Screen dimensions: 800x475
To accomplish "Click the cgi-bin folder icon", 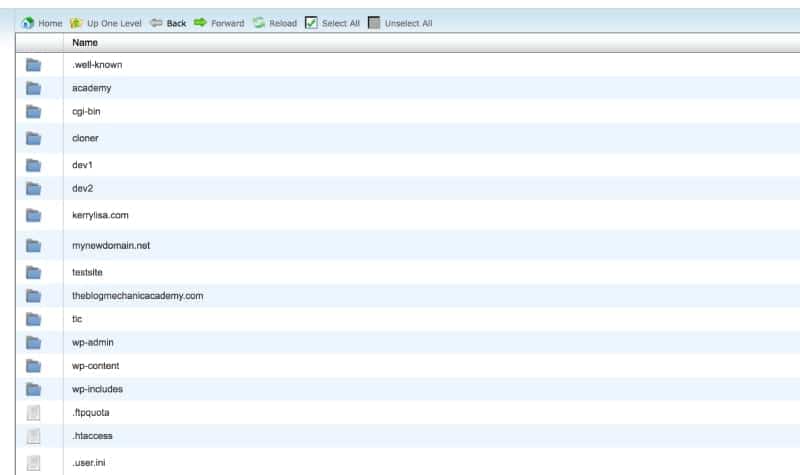I will [x=33, y=111].
